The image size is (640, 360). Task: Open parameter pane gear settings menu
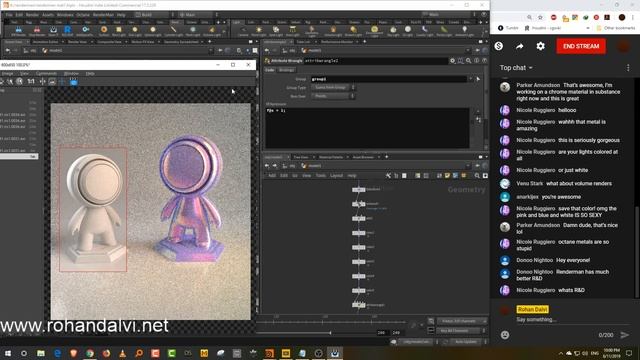point(453,60)
